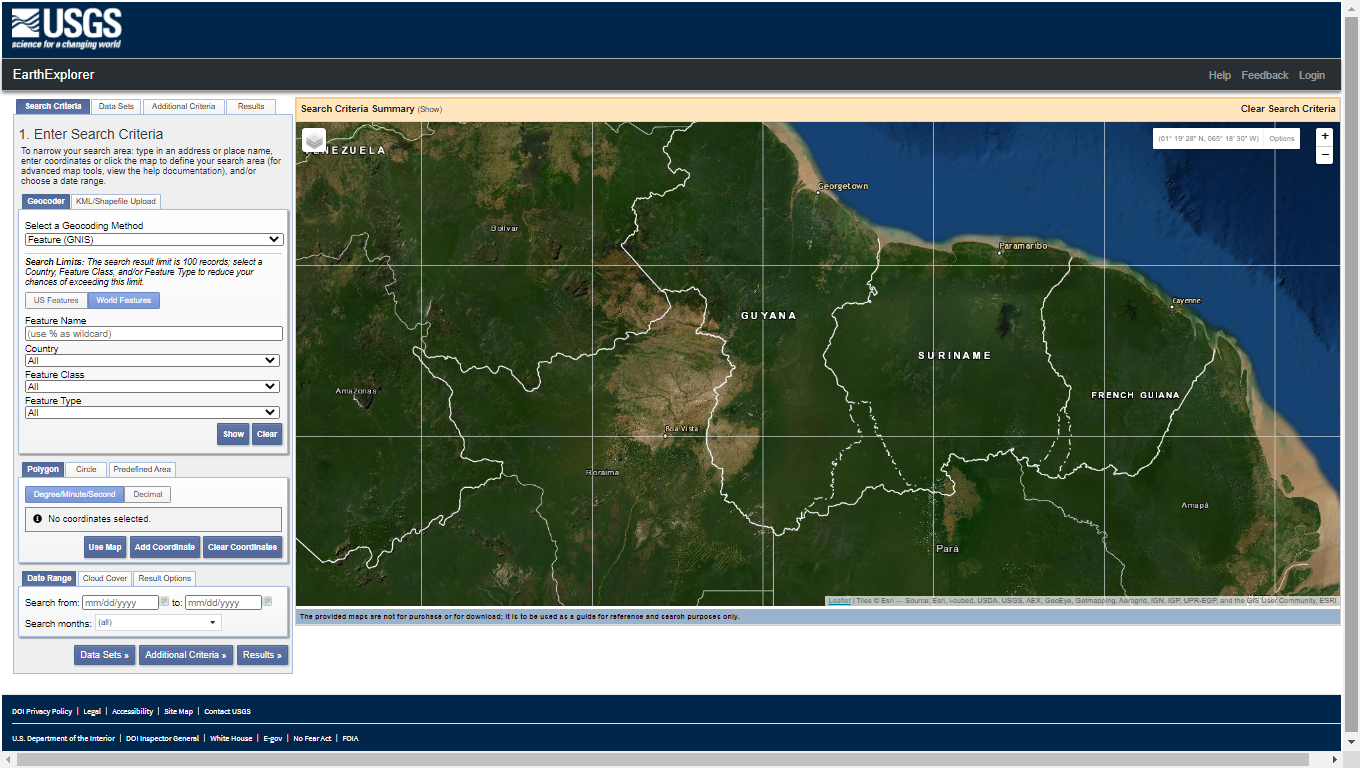The image size is (1360, 768).
Task: Open the Cloud Cover tab
Action: [x=104, y=578]
